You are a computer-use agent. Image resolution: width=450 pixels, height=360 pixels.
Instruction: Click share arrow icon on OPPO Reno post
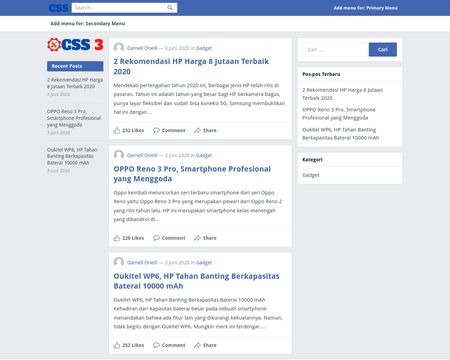pos(197,238)
